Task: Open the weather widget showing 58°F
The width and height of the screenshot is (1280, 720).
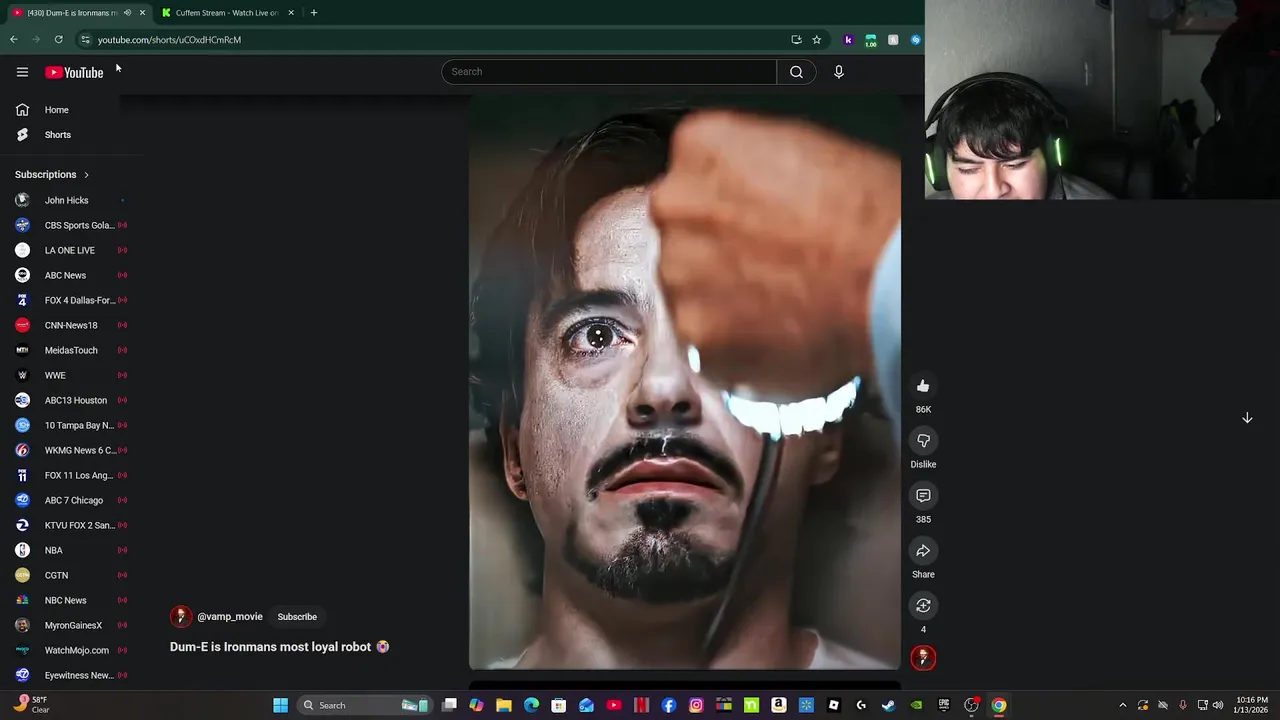Action: (x=30, y=705)
